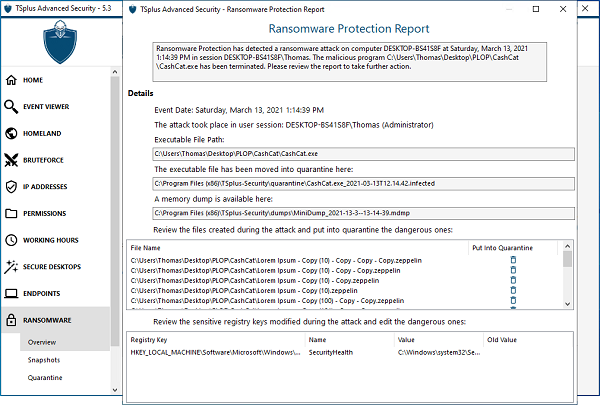Quarantine the 'Copy (100) - Copy - Copy.zeppelin' file

tap(513, 300)
